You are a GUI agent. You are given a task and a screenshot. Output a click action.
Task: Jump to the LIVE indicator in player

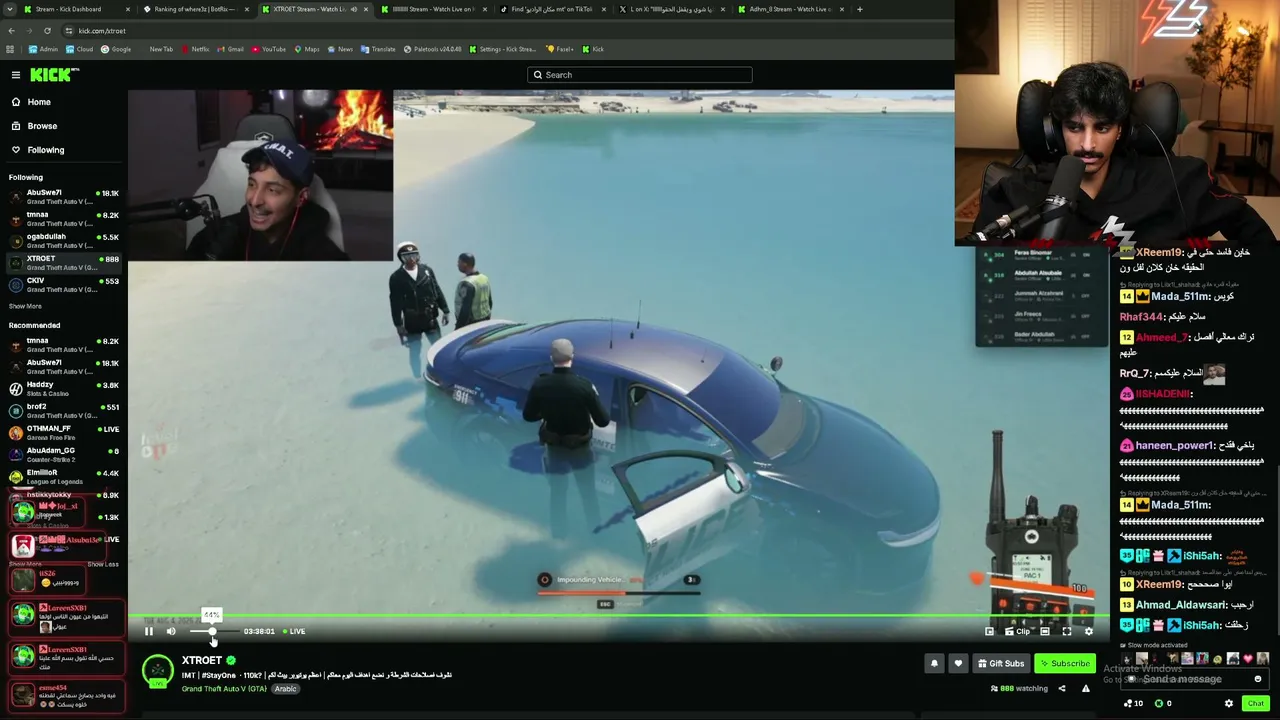pyautogui.click(x=294, y=631)
